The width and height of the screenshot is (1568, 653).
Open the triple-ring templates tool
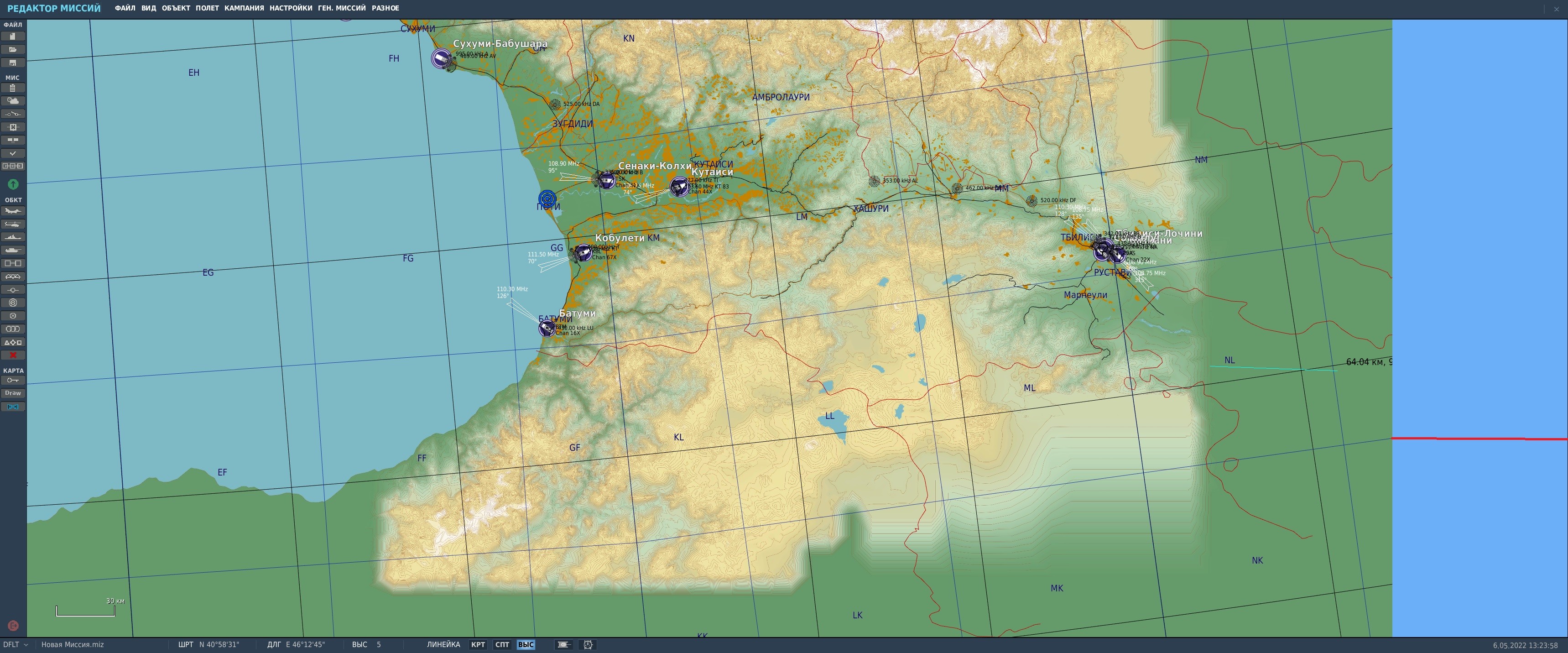click(13, 329)
